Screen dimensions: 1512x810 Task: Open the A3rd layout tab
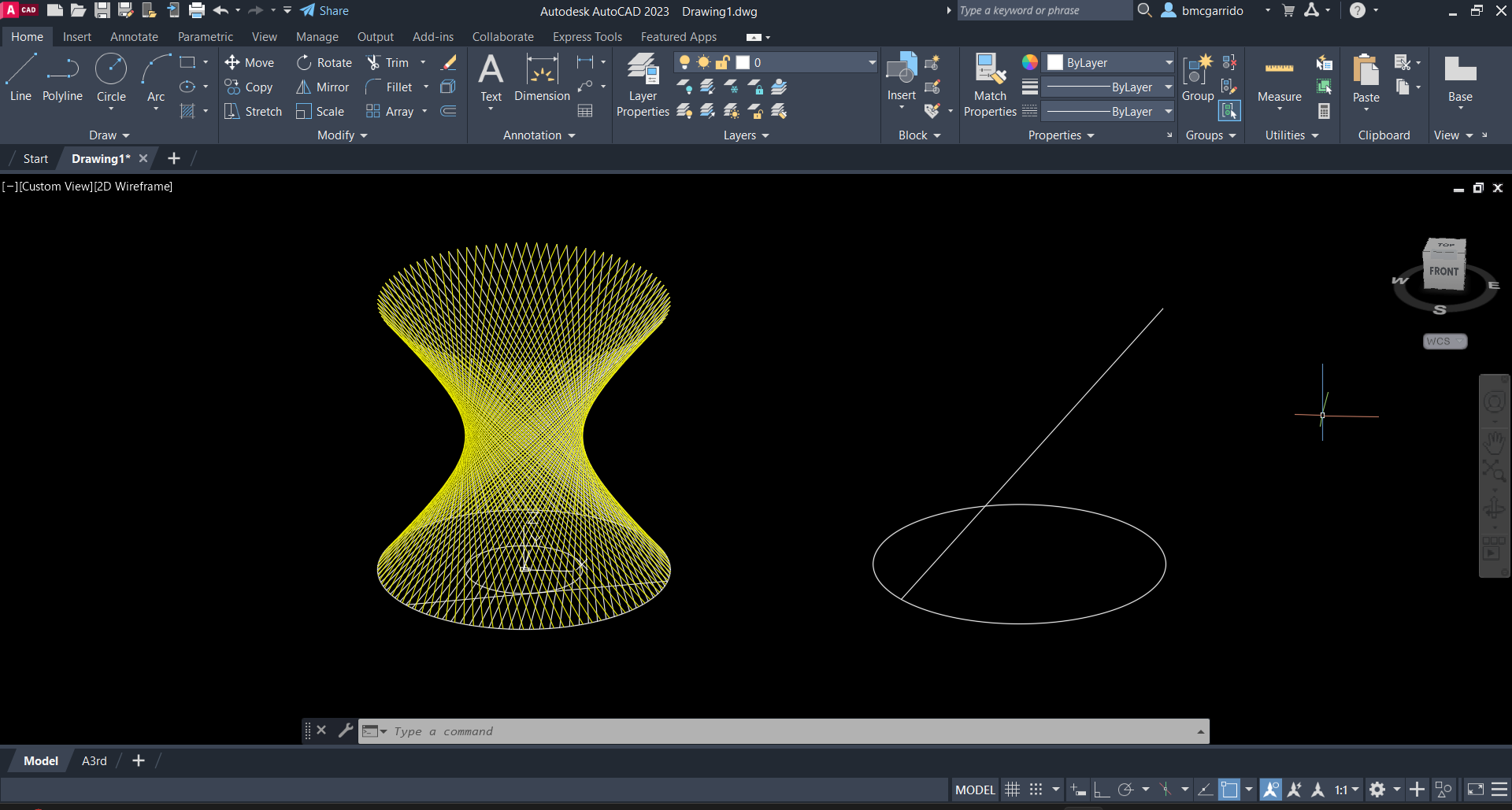[94, 761]
